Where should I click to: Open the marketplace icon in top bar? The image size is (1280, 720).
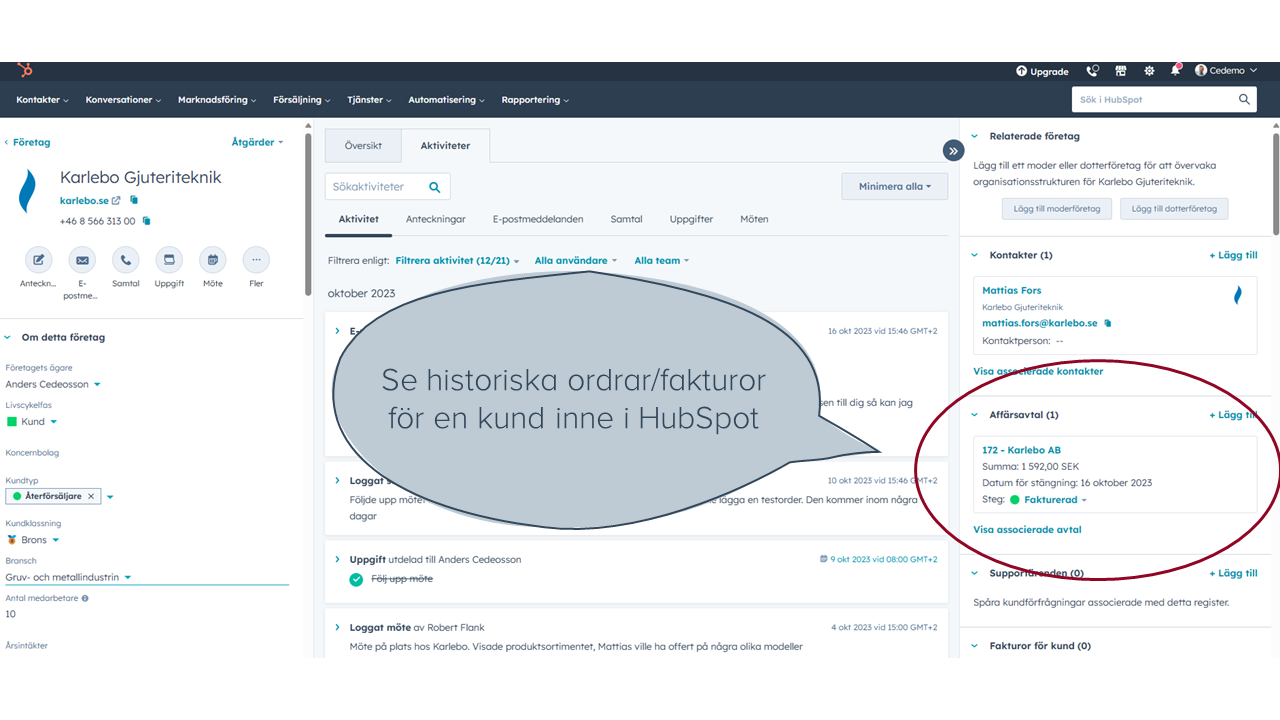pos(1121,71)
